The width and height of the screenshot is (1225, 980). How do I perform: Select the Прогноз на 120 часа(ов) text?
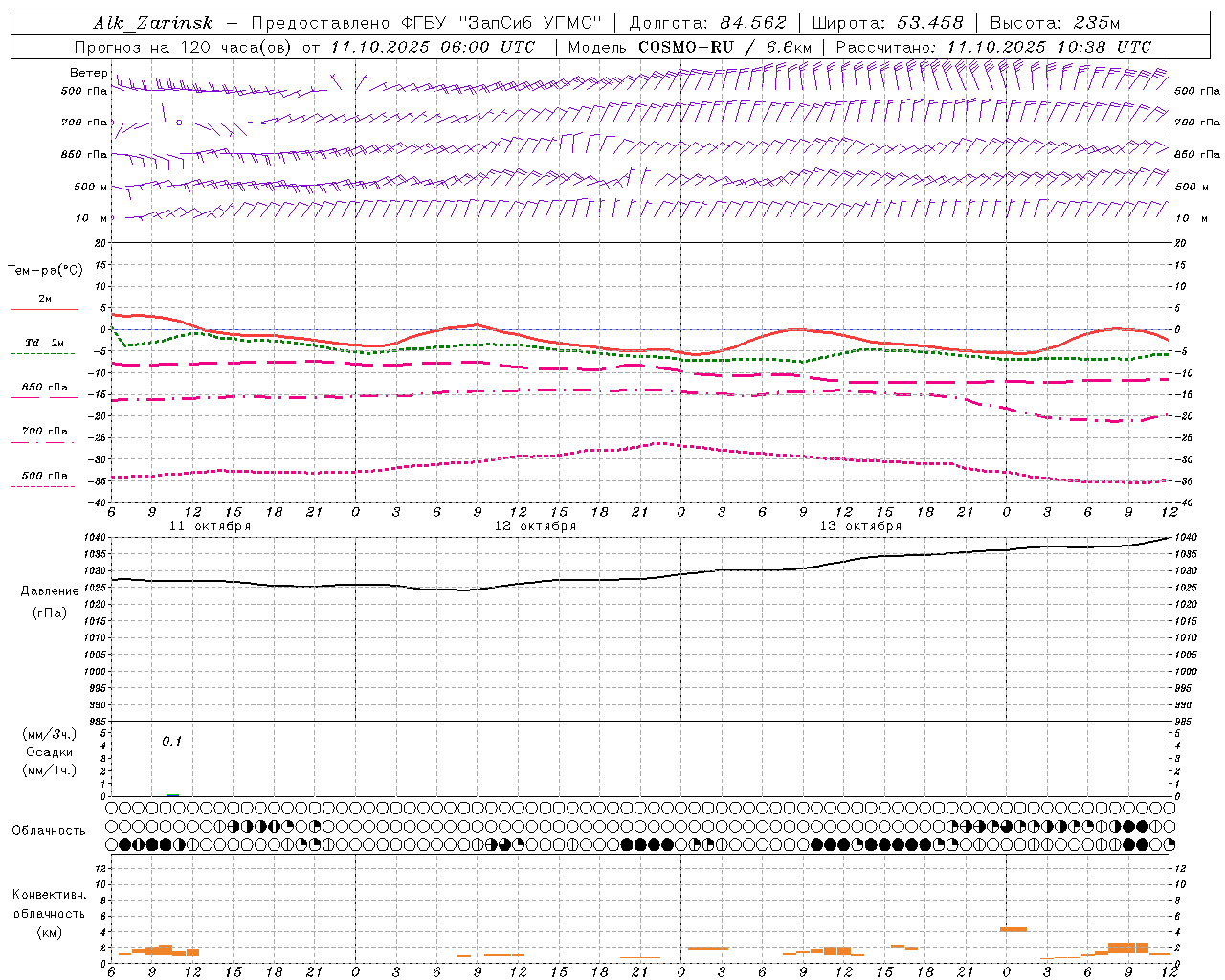185,47
